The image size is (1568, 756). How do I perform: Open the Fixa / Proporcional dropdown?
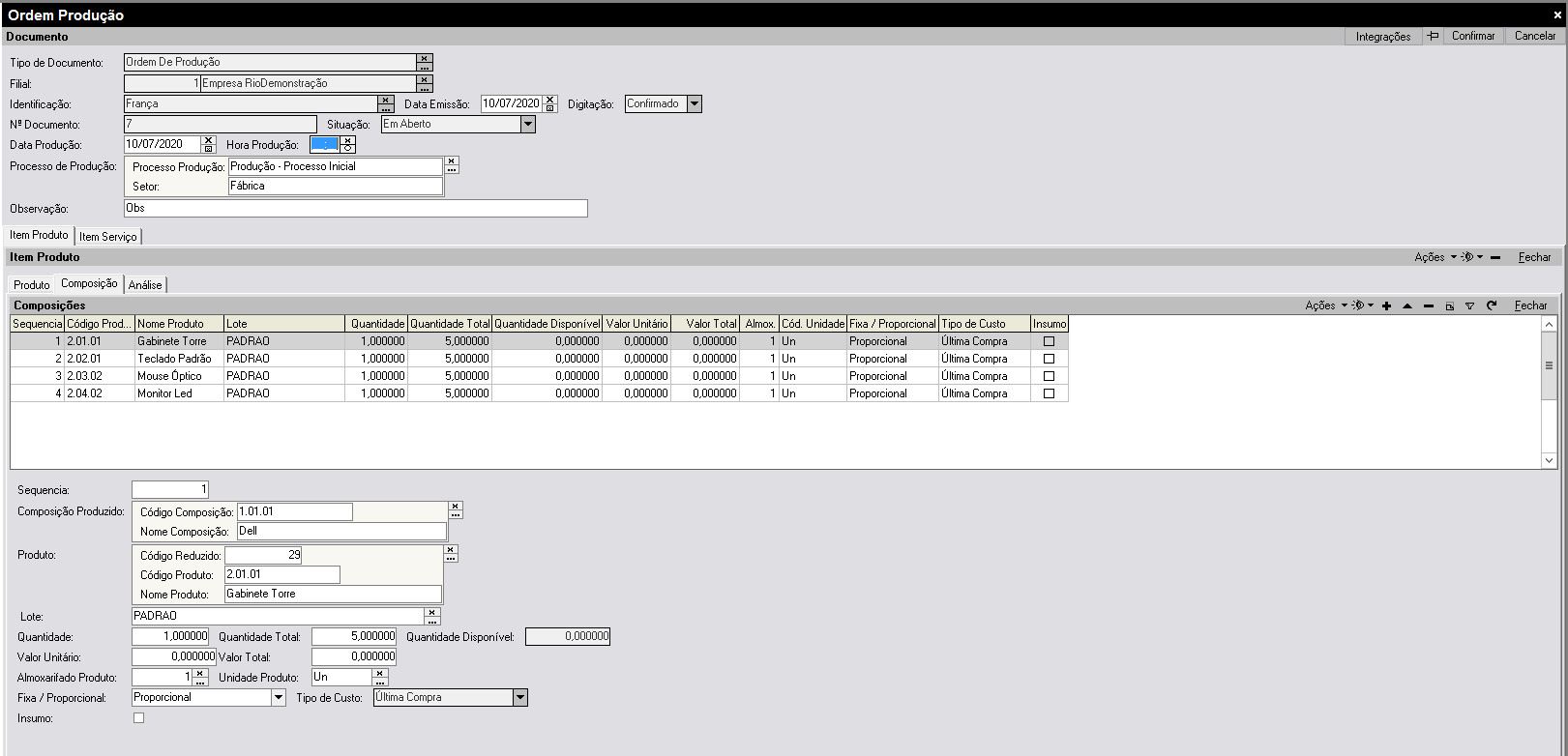pyautogui.click(x=279, y=697)
